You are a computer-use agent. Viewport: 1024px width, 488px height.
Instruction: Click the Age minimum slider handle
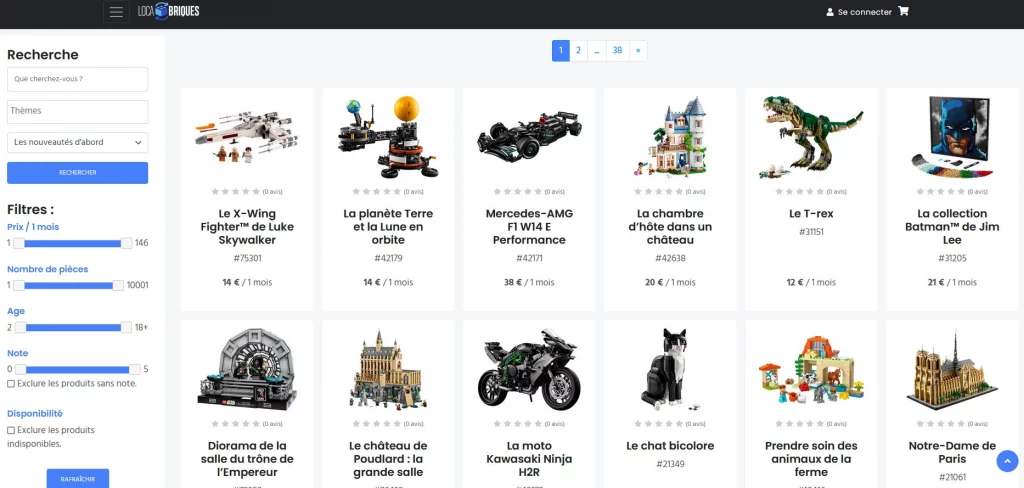(x=20, y=327)
